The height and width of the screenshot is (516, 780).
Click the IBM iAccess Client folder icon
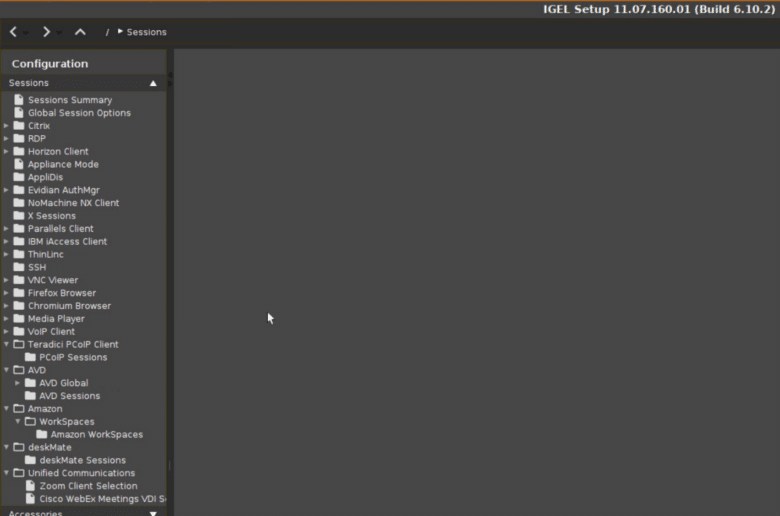click(x=19, y=241)
